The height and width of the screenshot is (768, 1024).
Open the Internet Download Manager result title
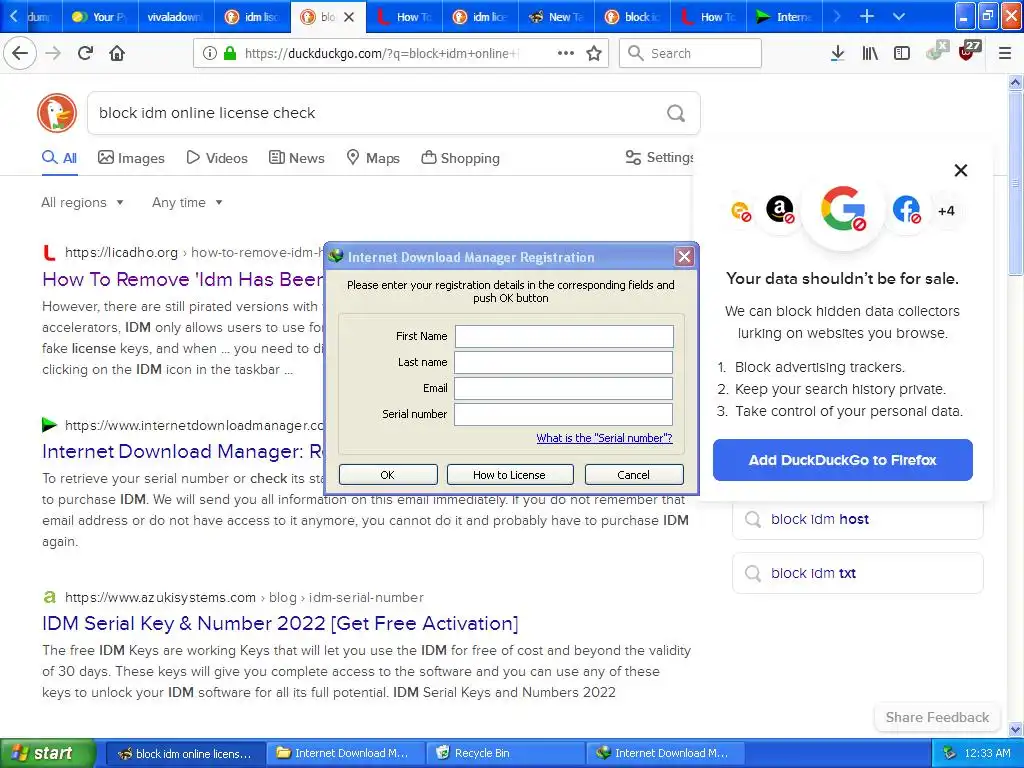(183, 451)
